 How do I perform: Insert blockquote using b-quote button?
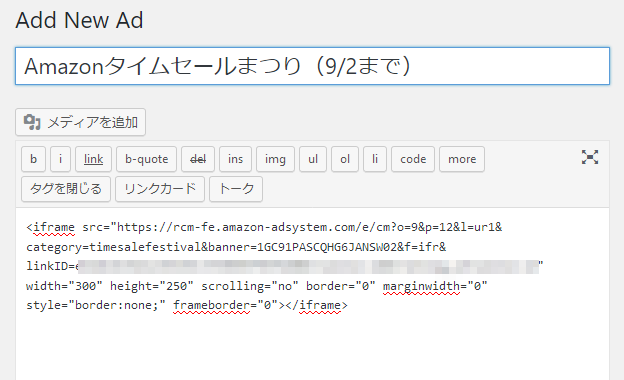[x=146, y=159]
